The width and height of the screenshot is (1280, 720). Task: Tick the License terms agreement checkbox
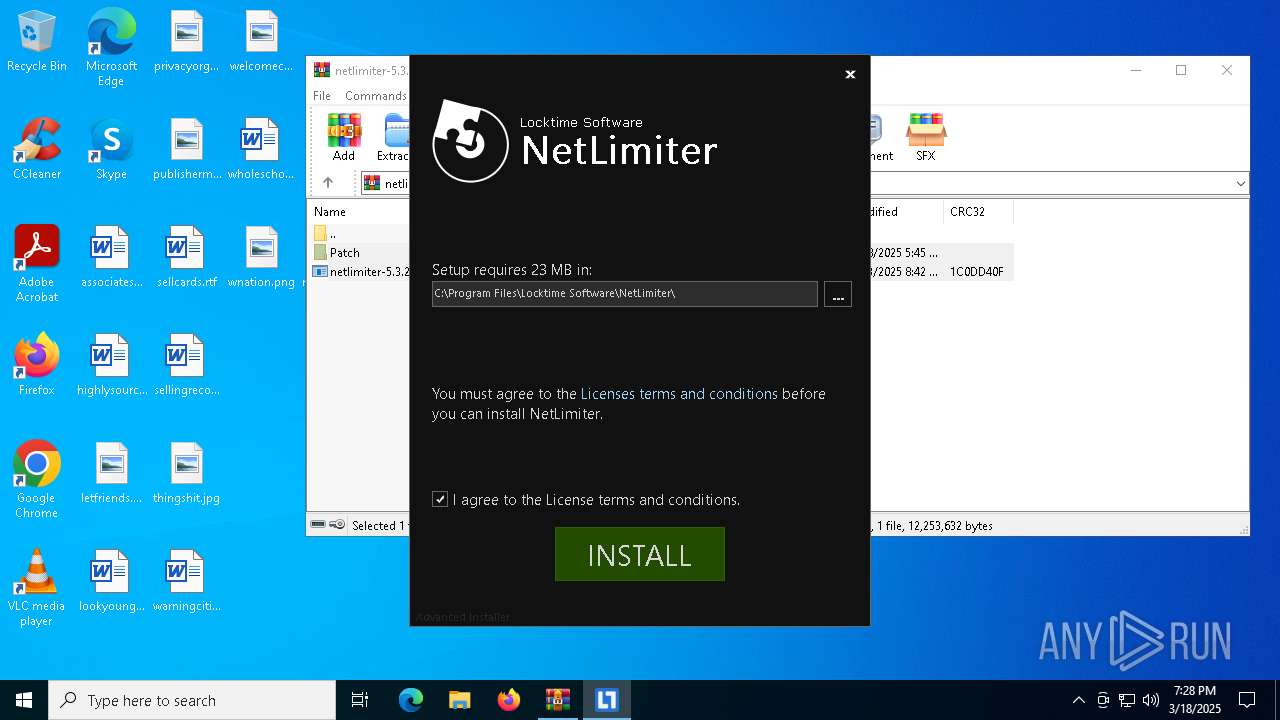pyautogui.click(x=440, y=499)
